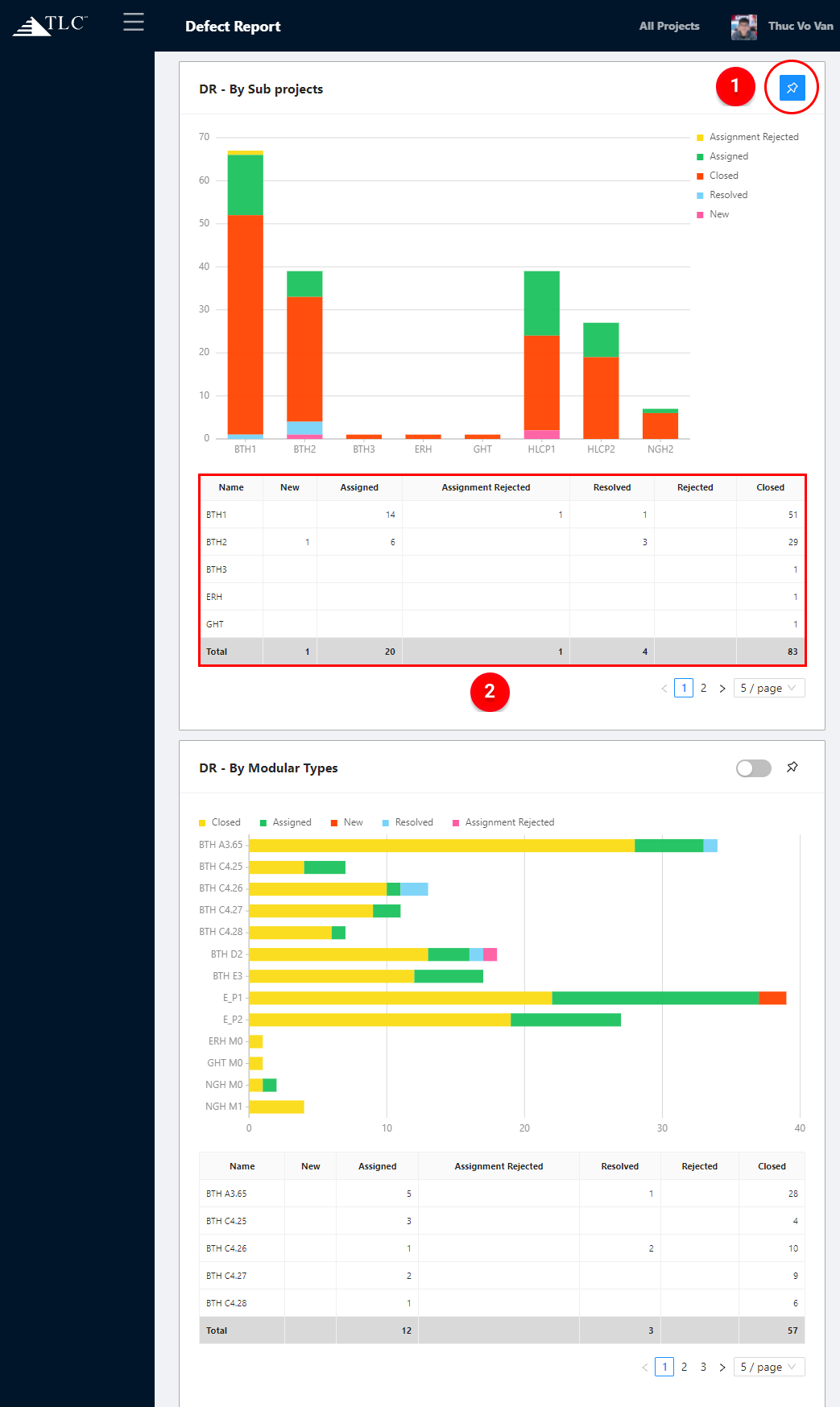Click the blue pin icon on Sub projects

(792, 88)
